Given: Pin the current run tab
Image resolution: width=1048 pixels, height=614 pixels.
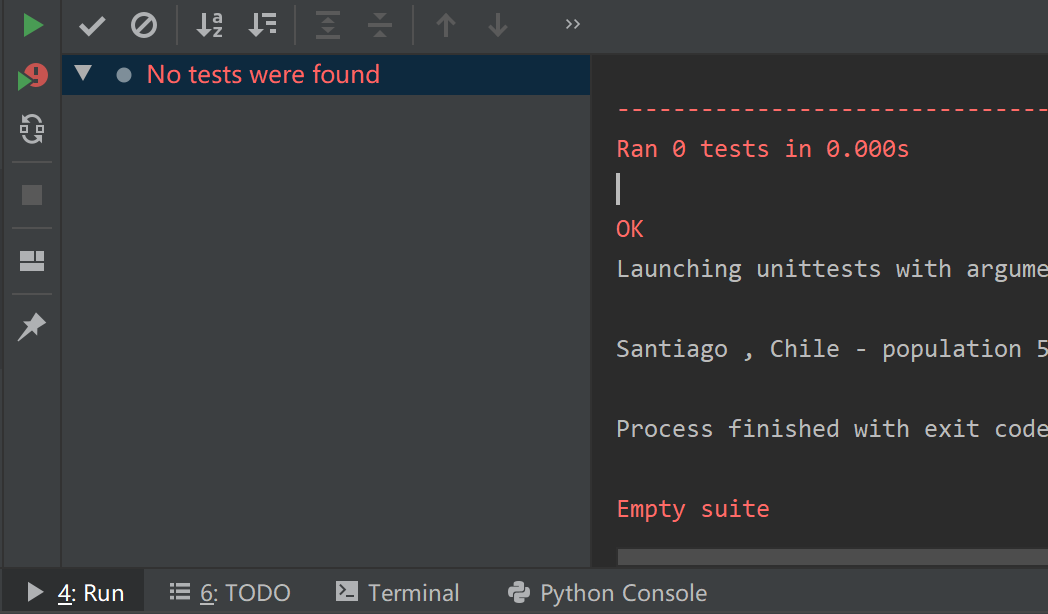Looking at the screenshot, I should [32, 326].
